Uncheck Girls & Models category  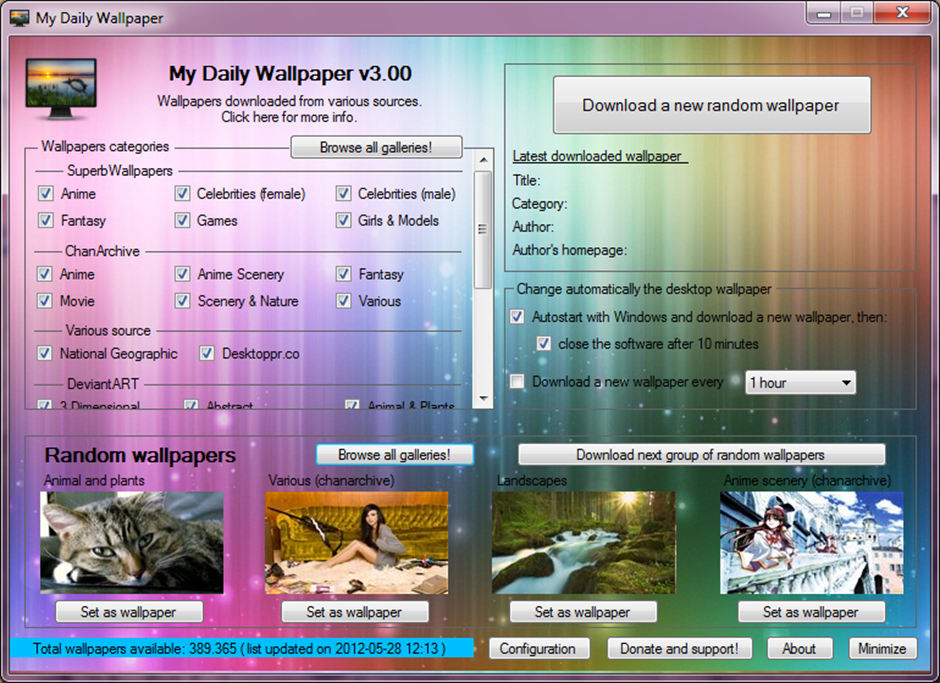(x=343, y=221)
